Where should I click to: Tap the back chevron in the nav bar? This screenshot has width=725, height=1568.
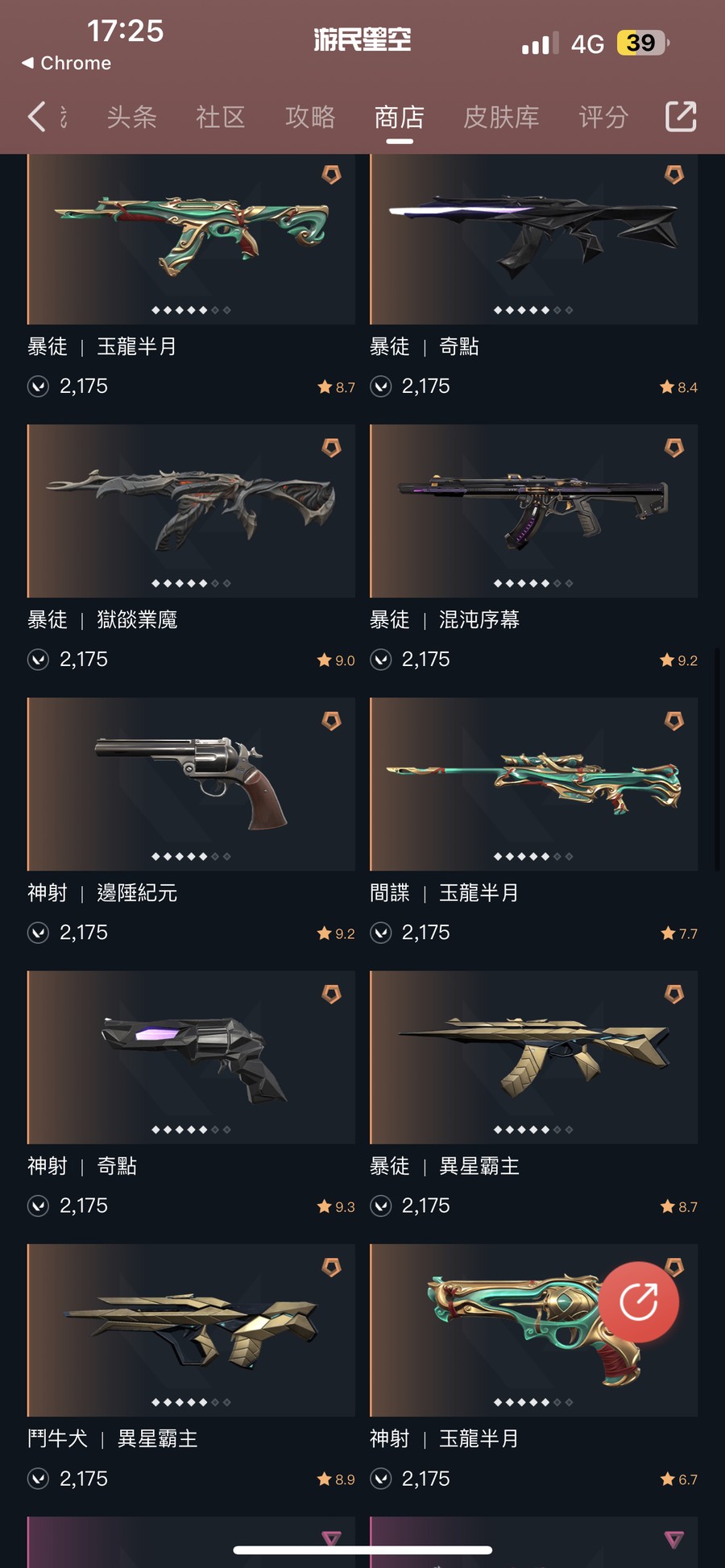pyautogui.click(x=36, y=117)
